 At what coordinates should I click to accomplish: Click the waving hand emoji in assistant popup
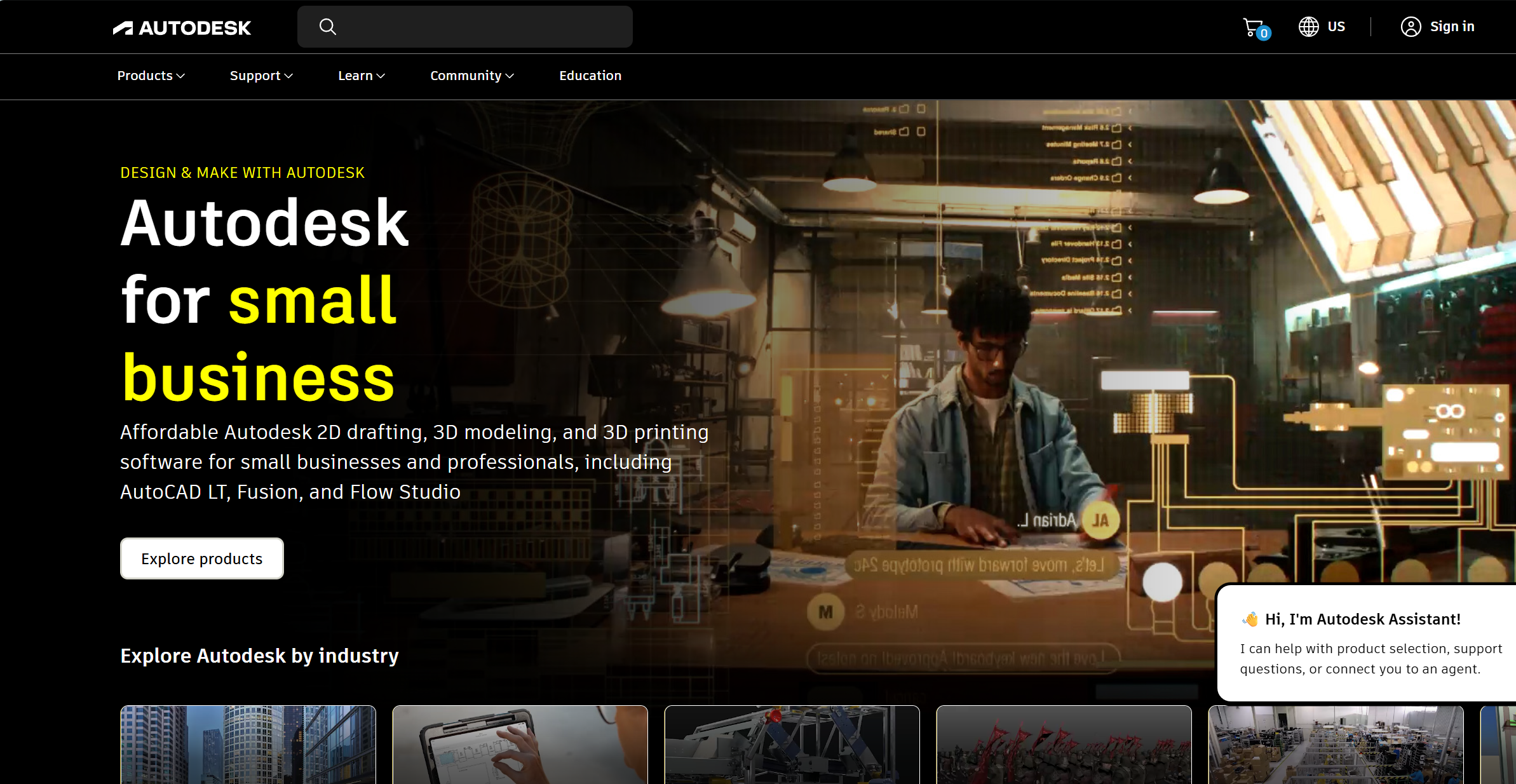1250,619
